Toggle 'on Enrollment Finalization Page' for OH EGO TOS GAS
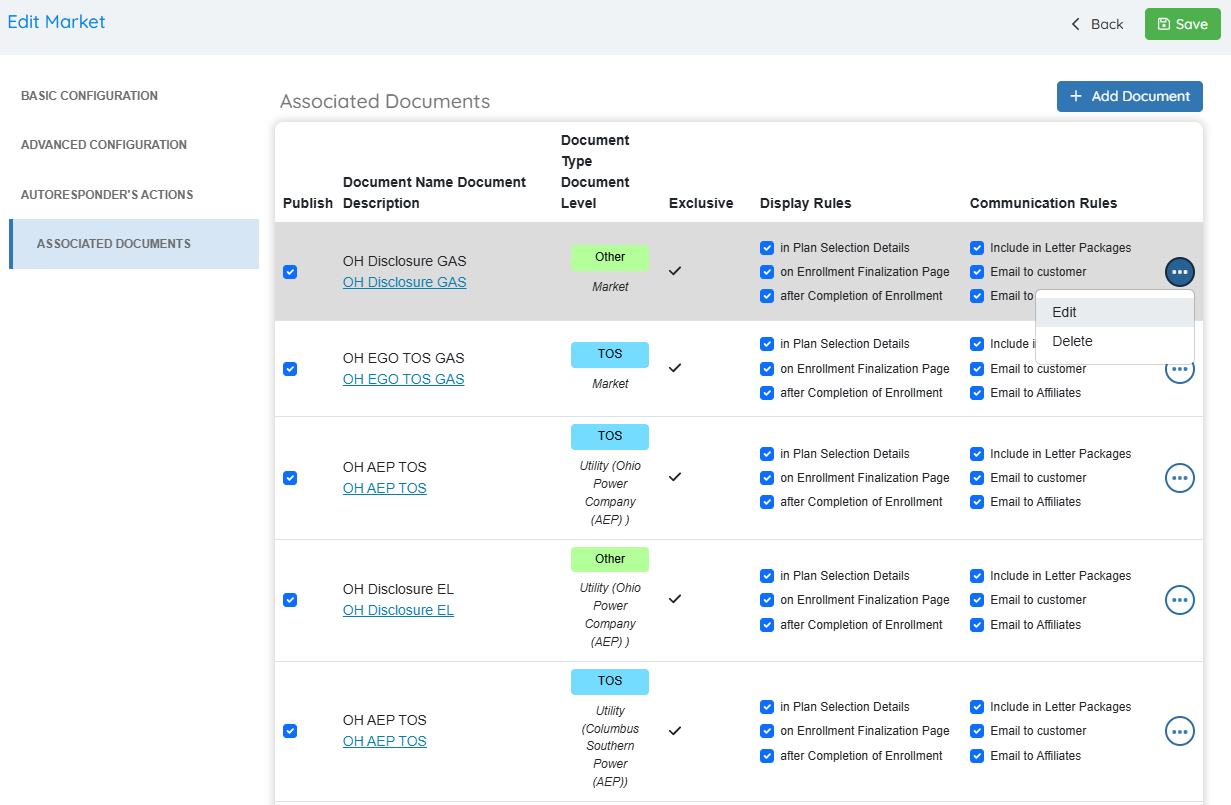Screen dimensions: 1231x805 [x=767, y=369]
